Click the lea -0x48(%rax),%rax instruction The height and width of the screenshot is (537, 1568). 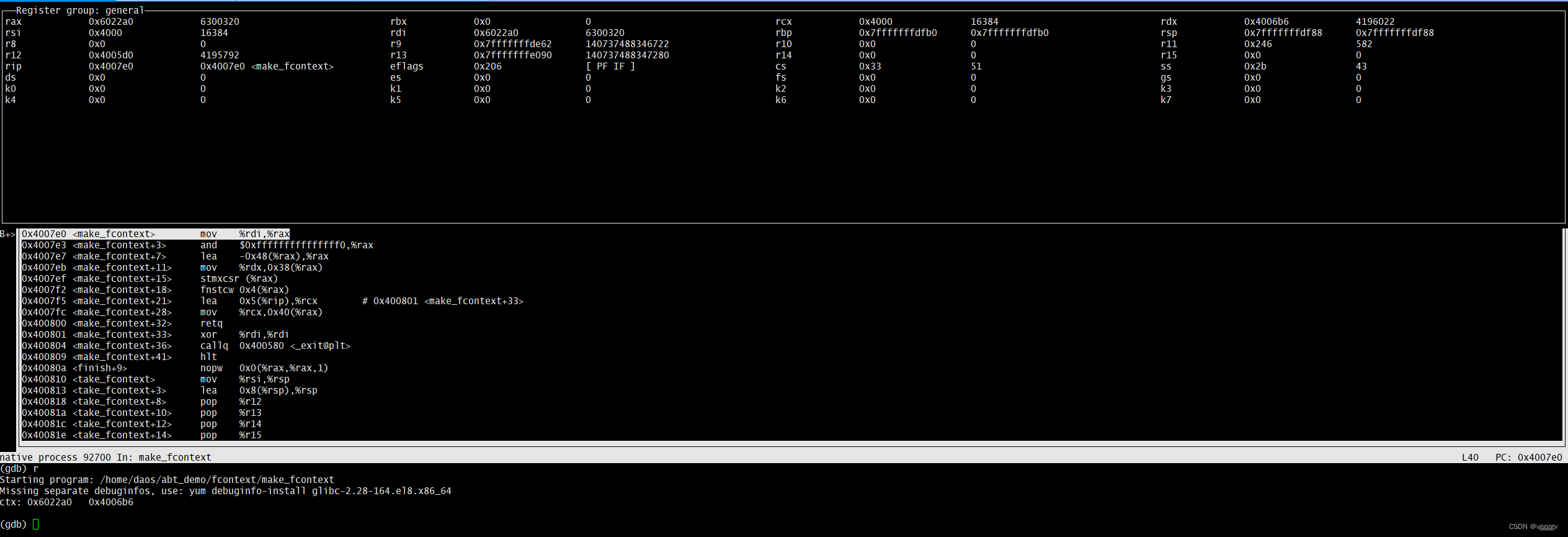coord(264,256)
